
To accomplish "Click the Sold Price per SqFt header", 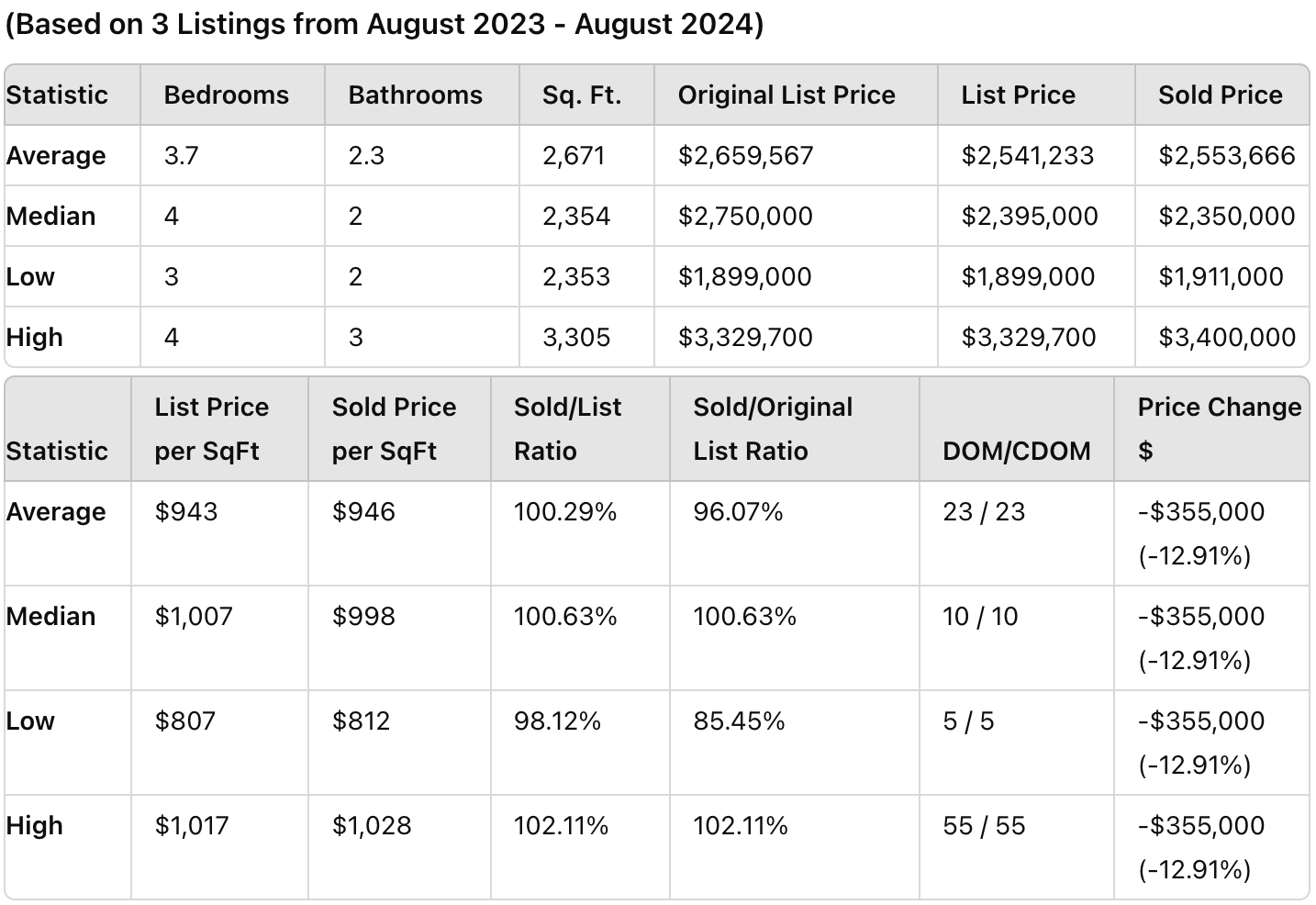I will pyautogui.click(x=394, y=429).
